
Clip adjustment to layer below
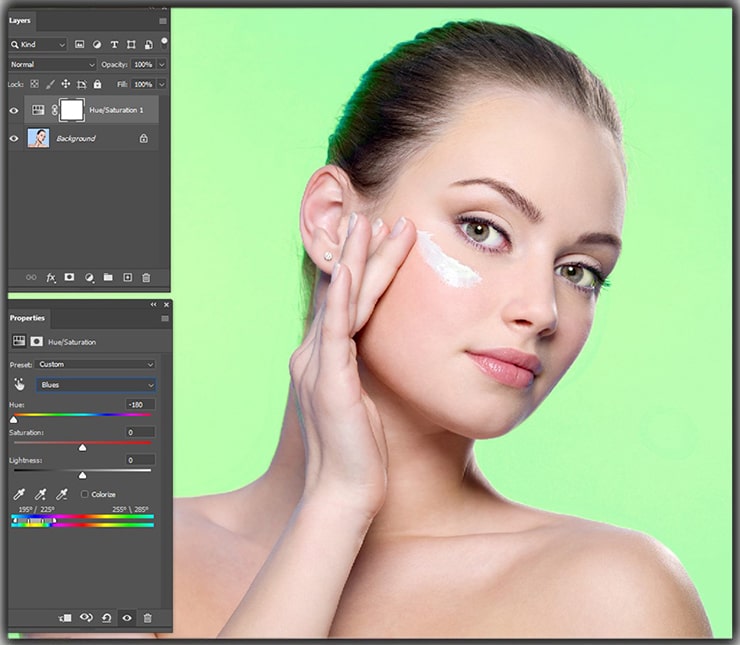pyautogui.click(x=65, y=618)
